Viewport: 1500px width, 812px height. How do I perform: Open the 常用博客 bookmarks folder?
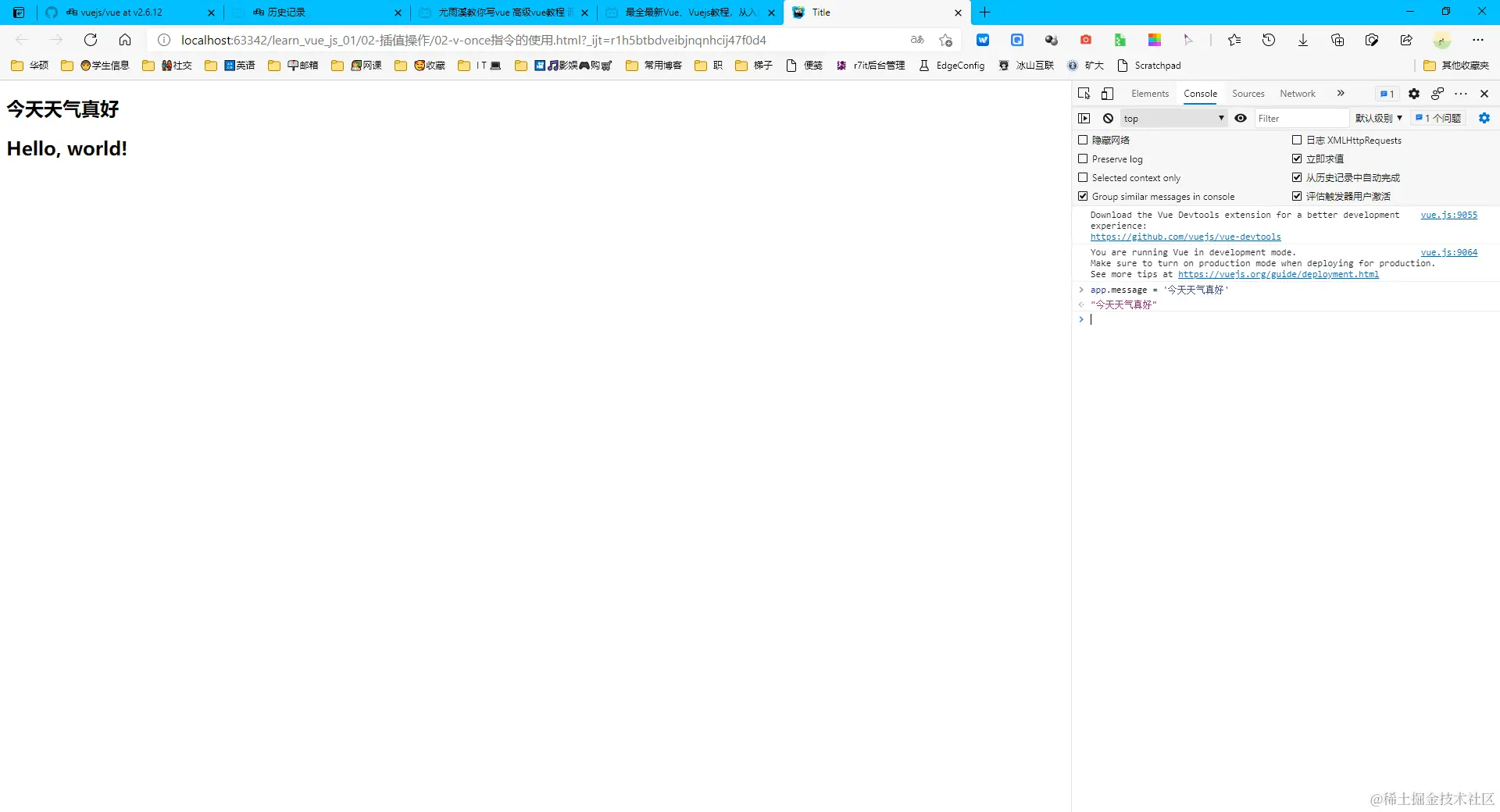[x=654, y=66]
